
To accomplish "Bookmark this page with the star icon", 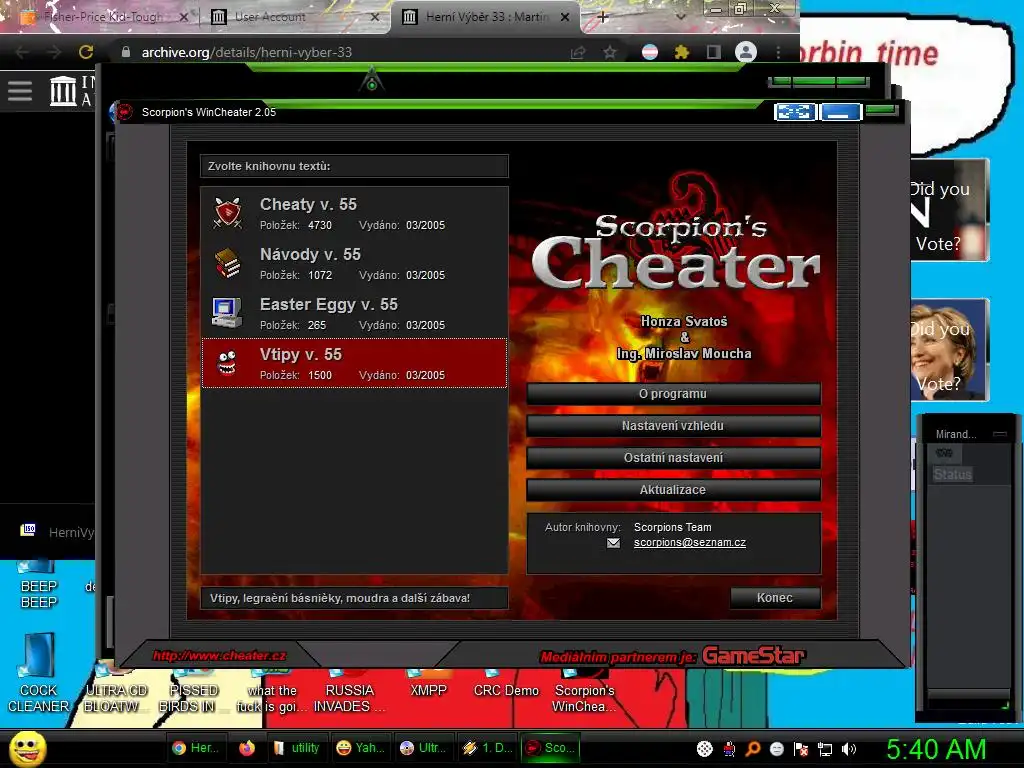I will [610, 52].
